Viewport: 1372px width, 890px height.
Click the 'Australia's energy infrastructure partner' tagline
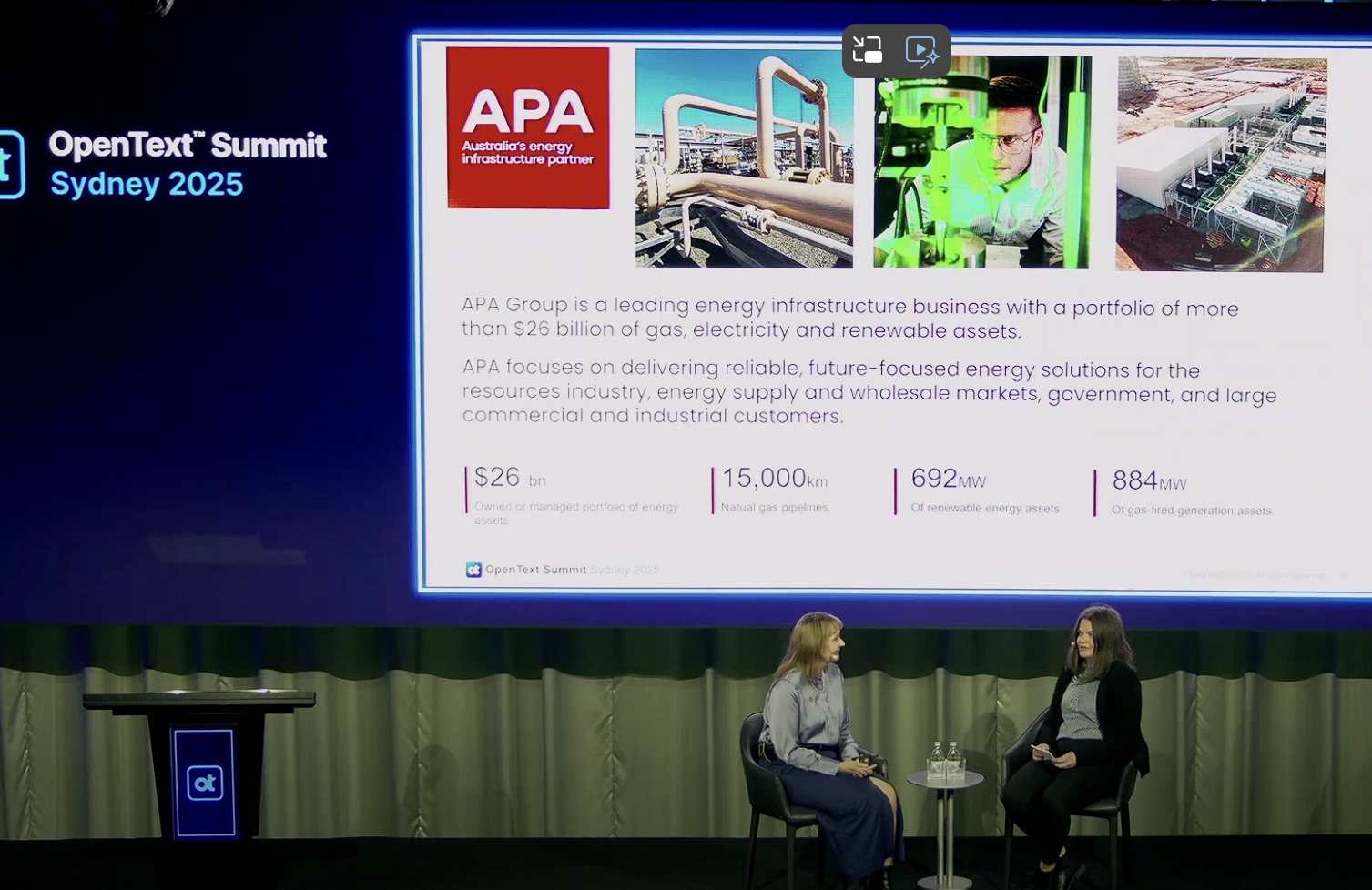point(528,152)
